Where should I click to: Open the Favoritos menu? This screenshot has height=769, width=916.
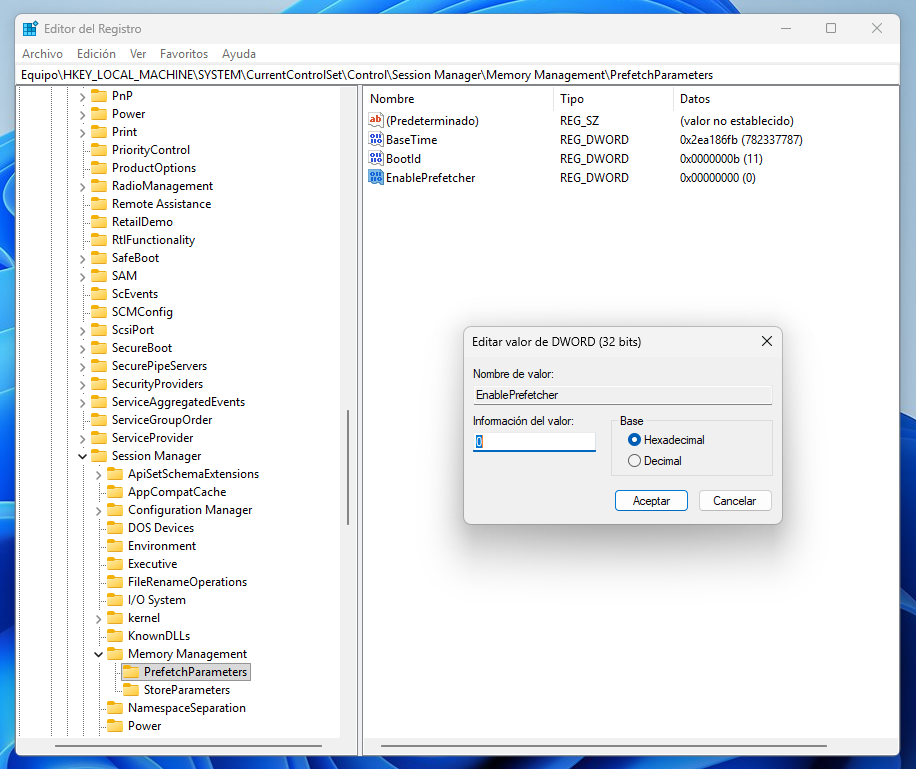pos(184,54)
